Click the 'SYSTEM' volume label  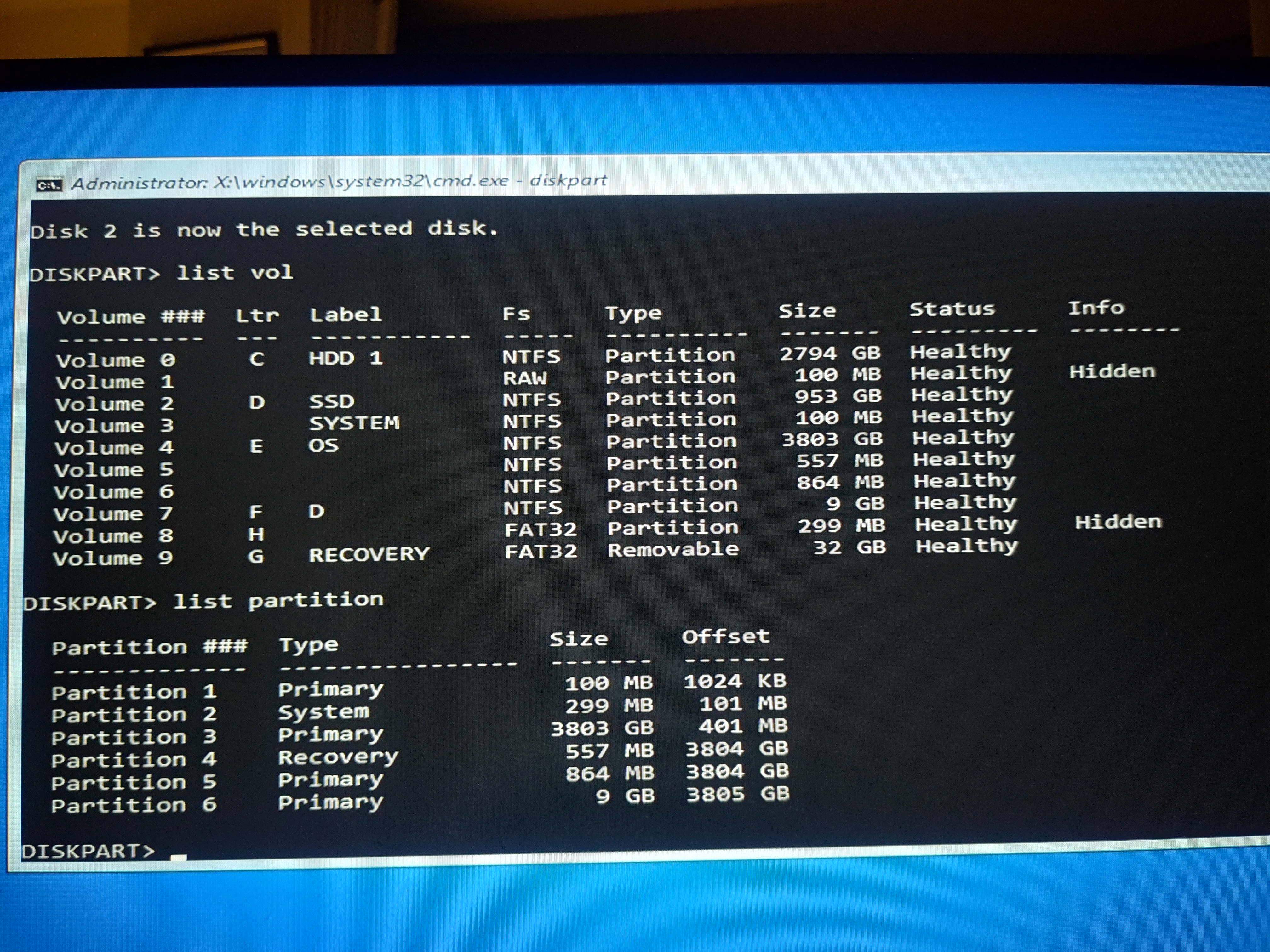click(x=354, y=423)
